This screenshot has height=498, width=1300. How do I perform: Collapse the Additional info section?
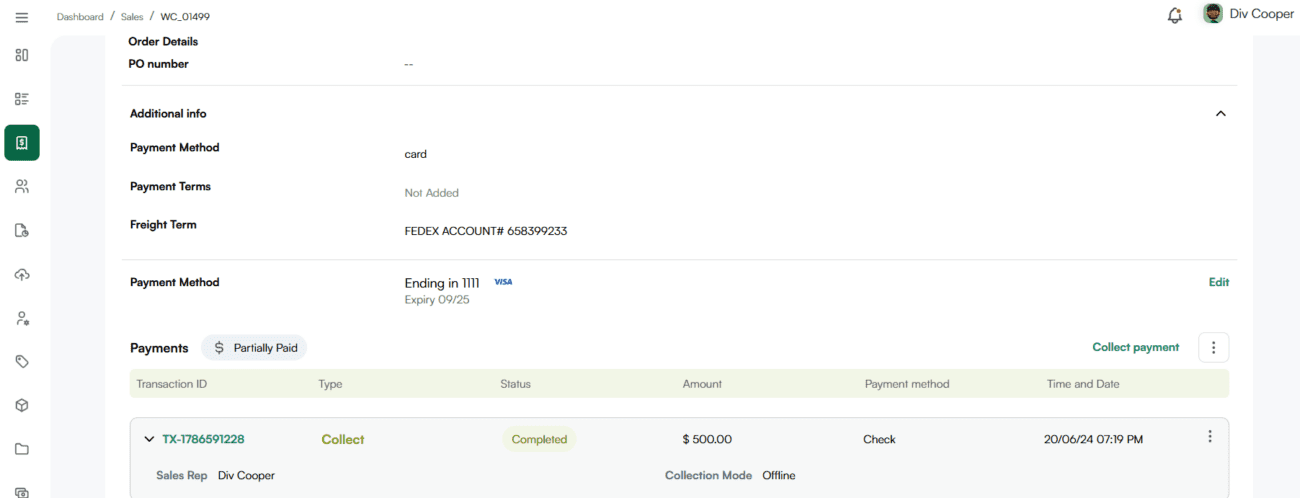point(1220,114)
